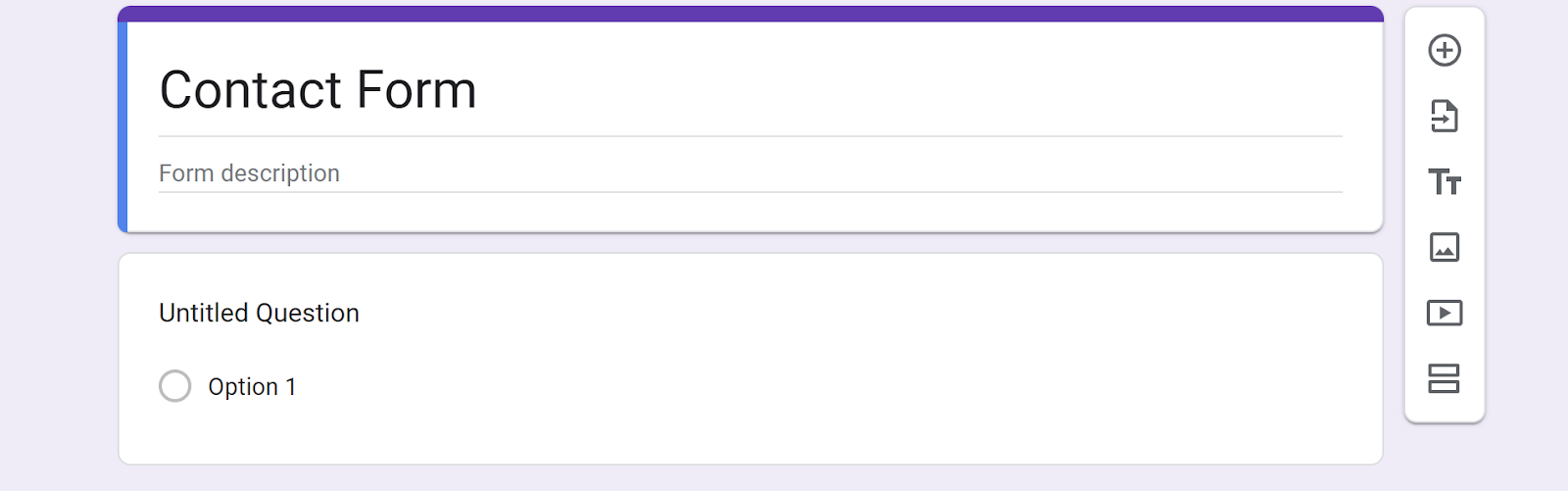Add a video using the sidebar icon
Image resolution: width=1568 pixels, height=491 pixels.
point(1445,313)
